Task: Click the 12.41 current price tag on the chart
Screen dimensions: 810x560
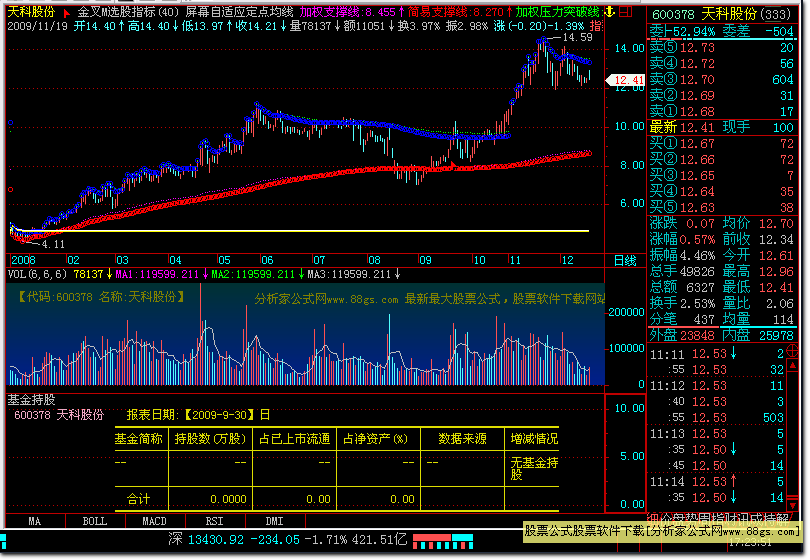Action: point(627,80)
